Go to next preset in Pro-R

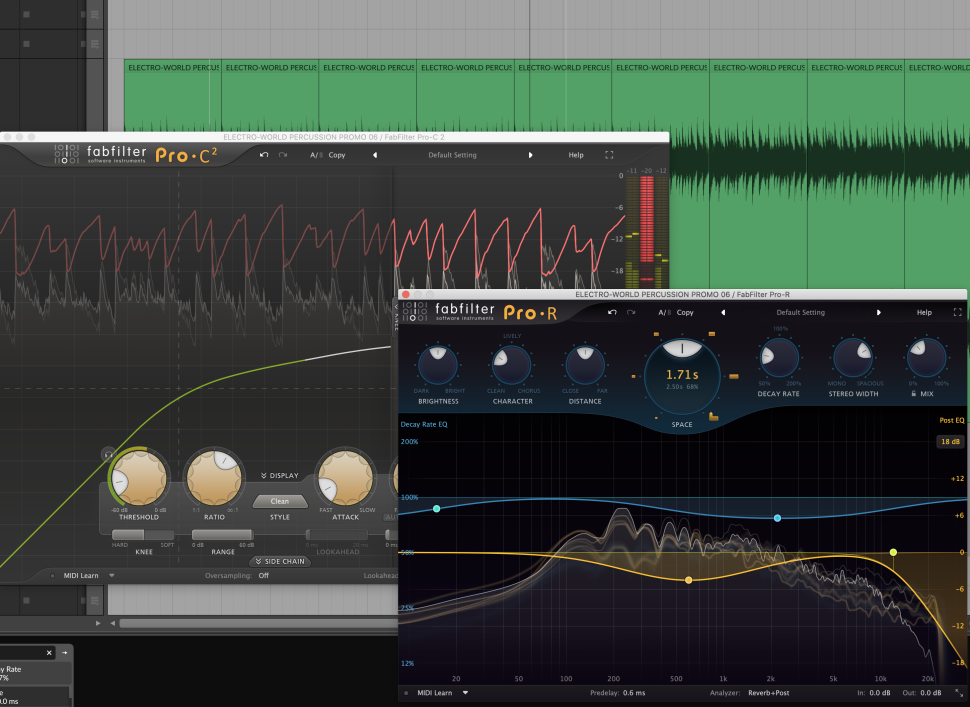click(879, 312)
